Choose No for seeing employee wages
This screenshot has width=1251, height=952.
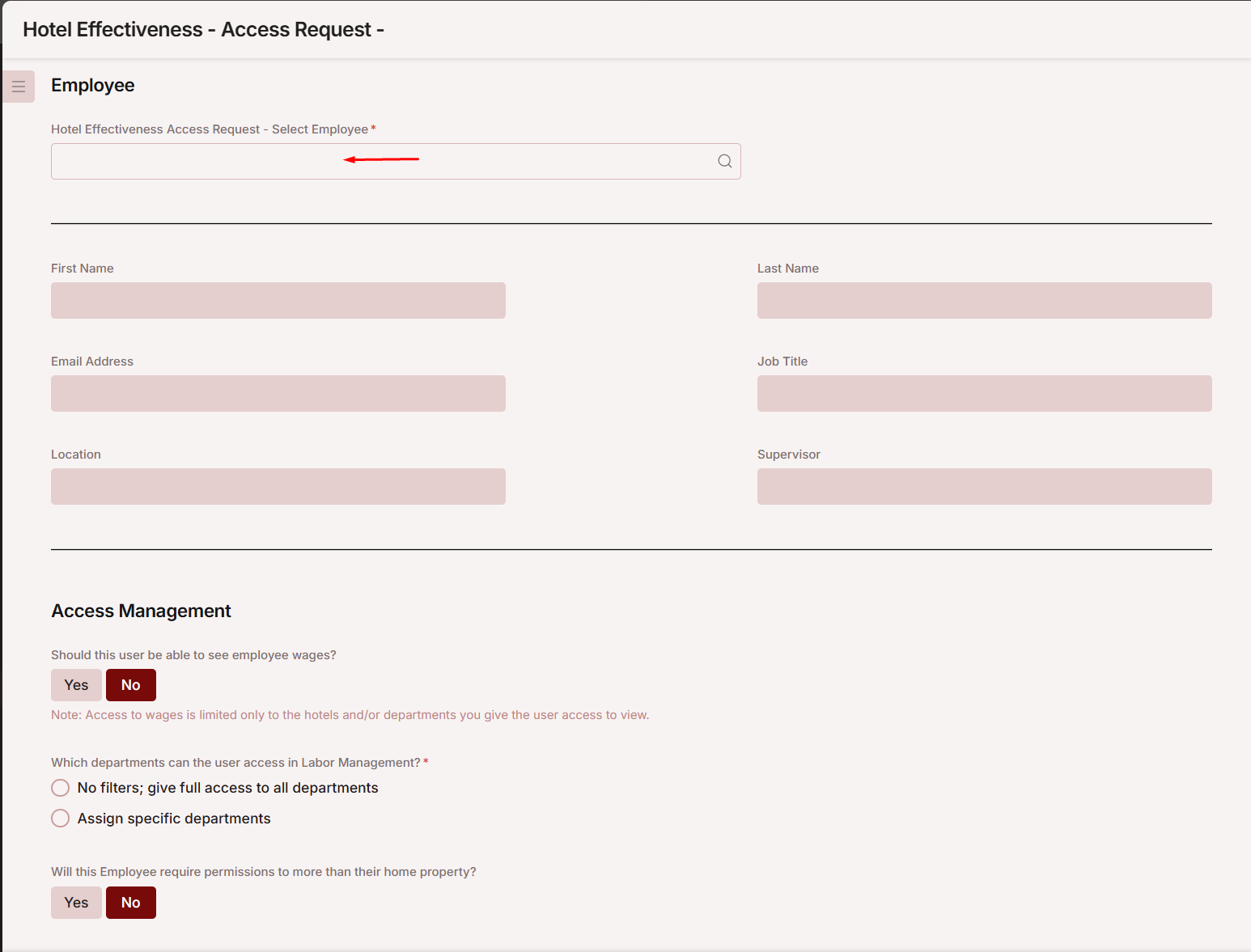click(131, 685)
